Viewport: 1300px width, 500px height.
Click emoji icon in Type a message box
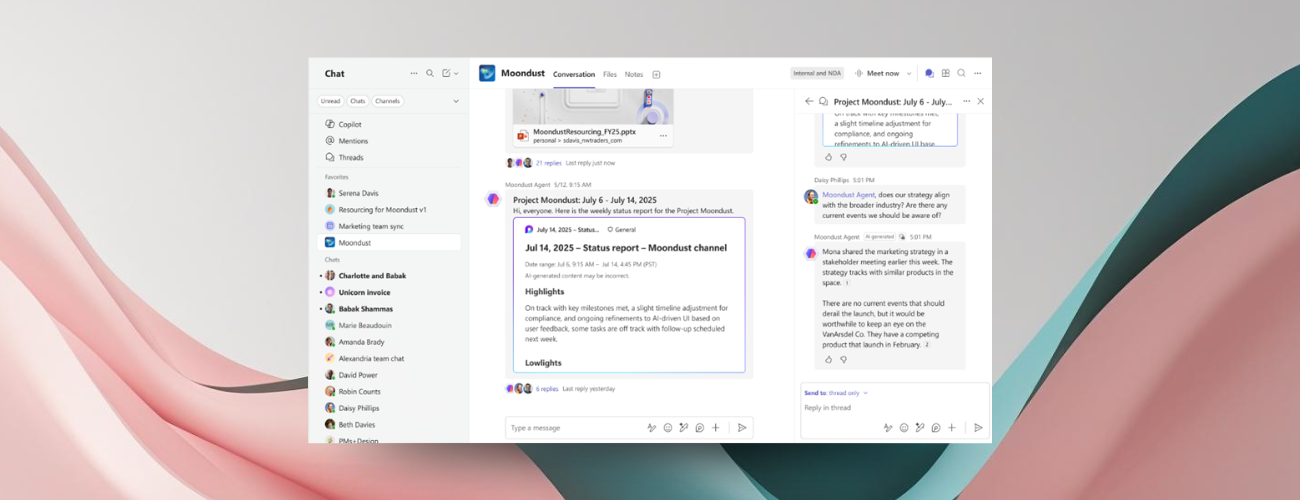click(668, 428)
